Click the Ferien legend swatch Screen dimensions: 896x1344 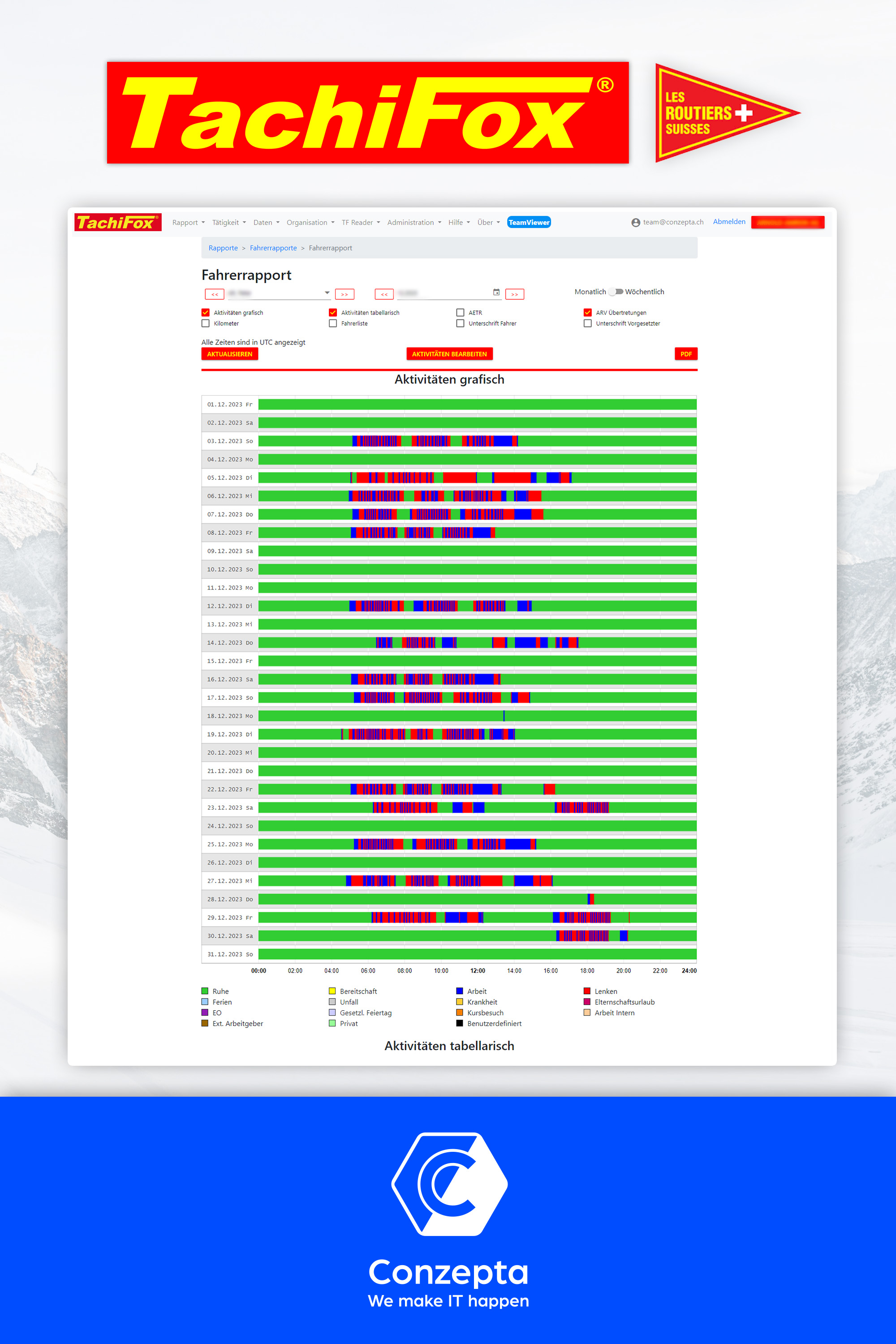point(205,1002)
